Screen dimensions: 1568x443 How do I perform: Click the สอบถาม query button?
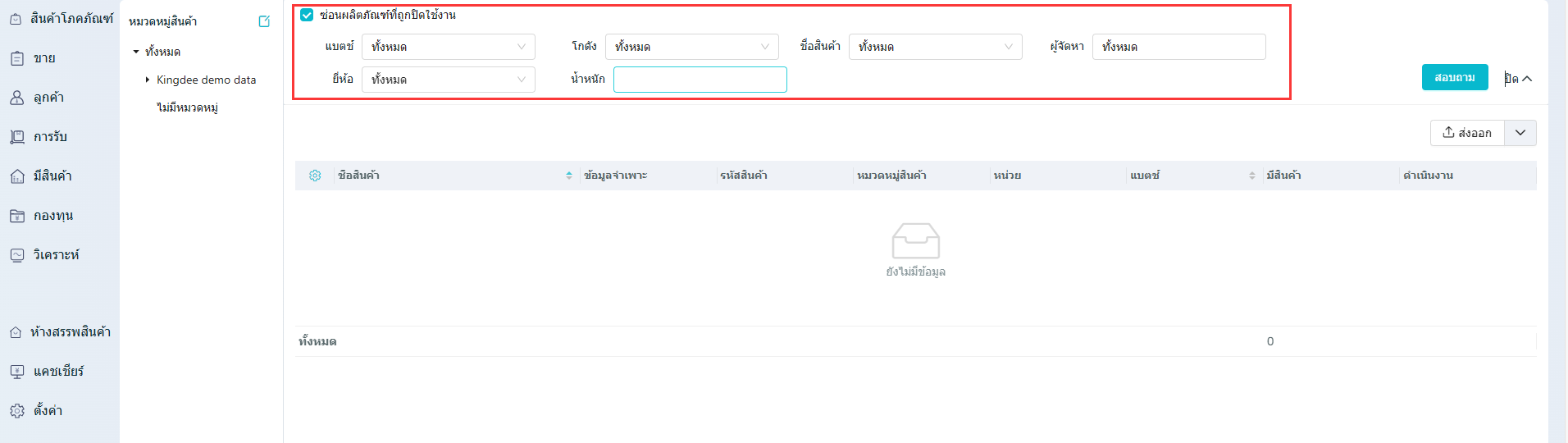(1454, 77)
